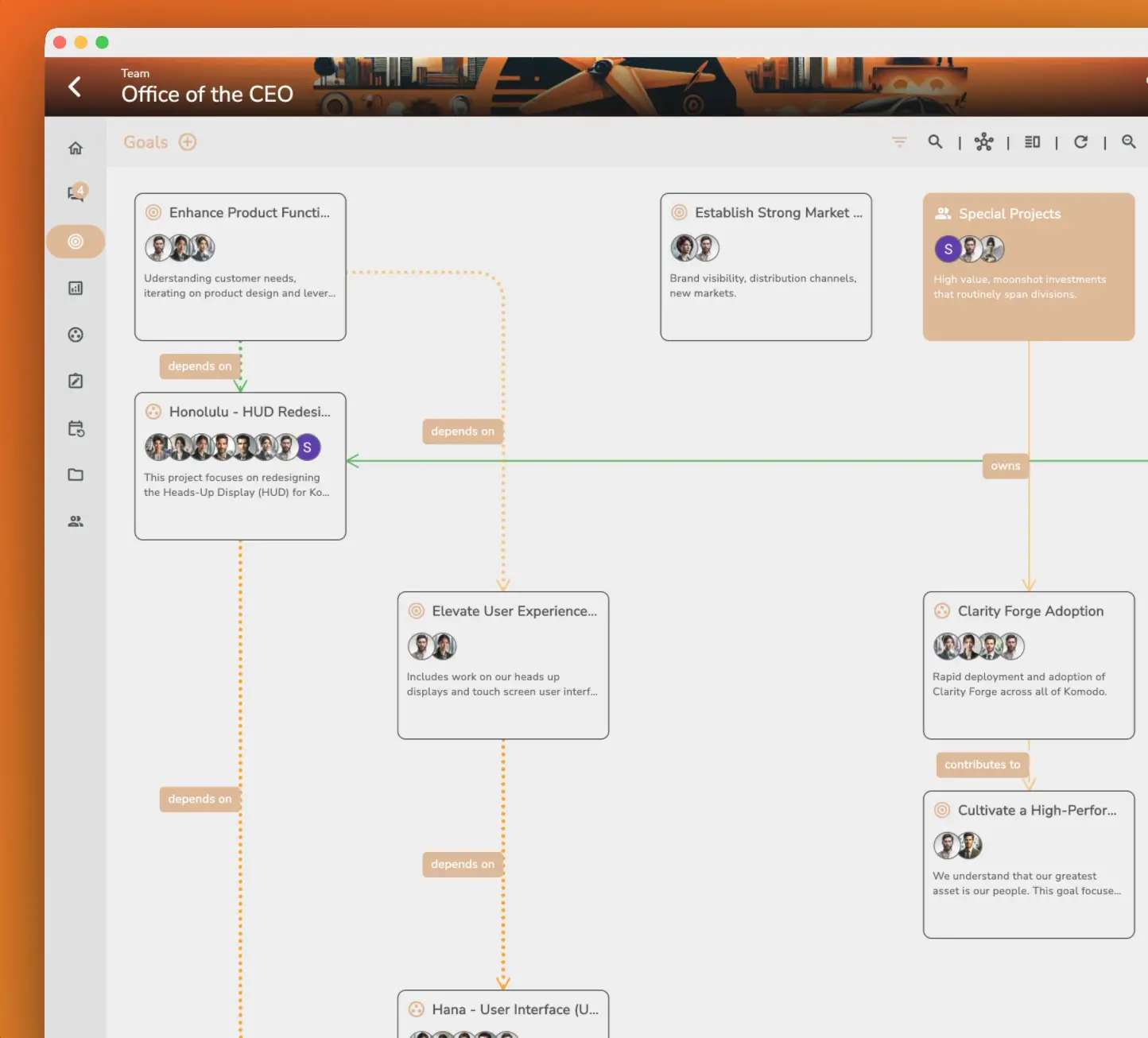This screenshot has width=1148, height=1038.
Task: Add a new goal with the plus icon
Action: click(x=188, y=141)
